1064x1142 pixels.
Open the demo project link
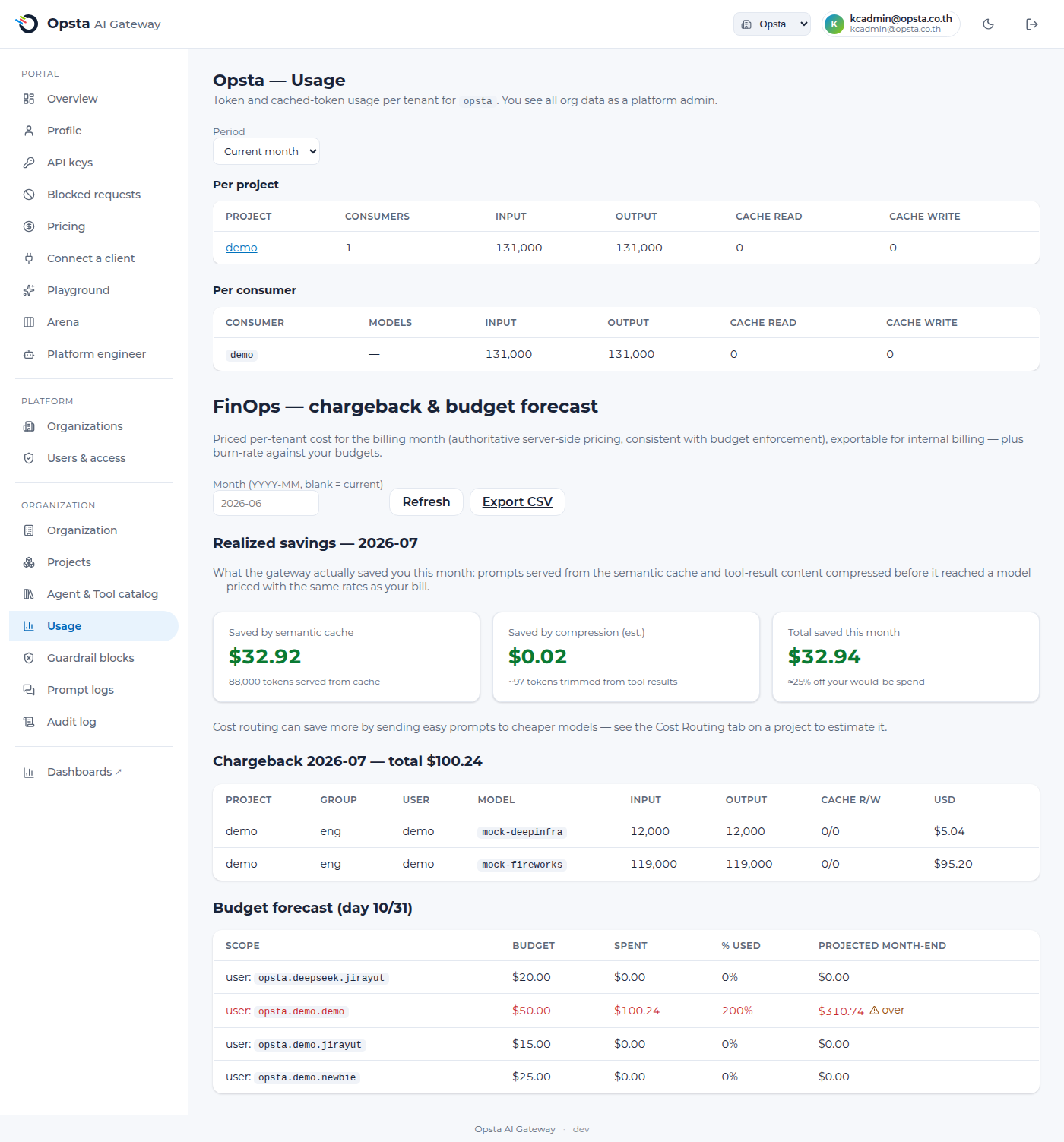(241, 248)
